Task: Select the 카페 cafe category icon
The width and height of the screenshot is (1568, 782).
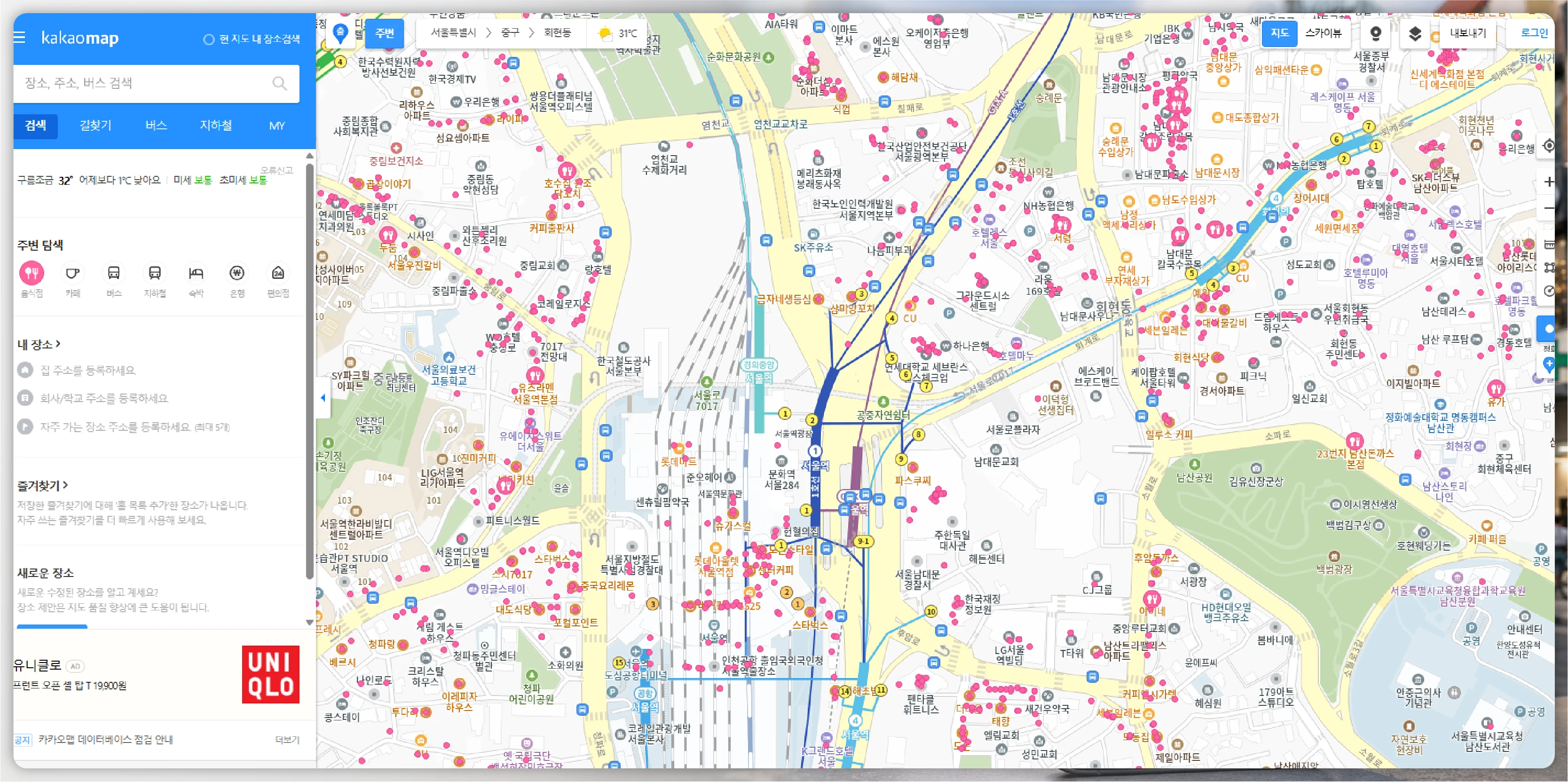Action: point(72,273)
